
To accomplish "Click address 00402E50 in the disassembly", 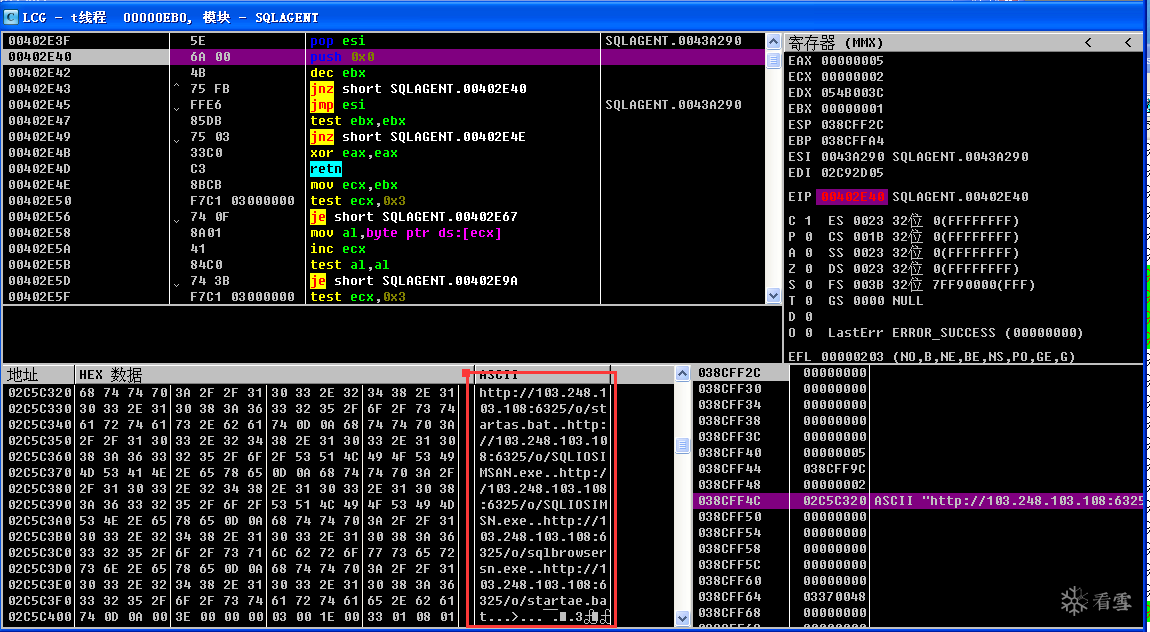I will click(40, 201).
